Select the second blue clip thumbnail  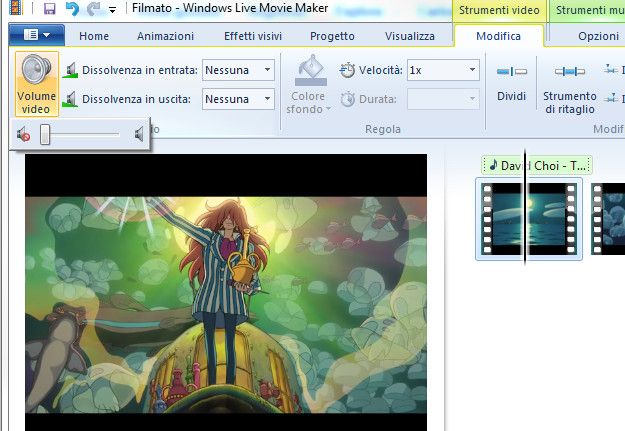[x=609, y=218]
